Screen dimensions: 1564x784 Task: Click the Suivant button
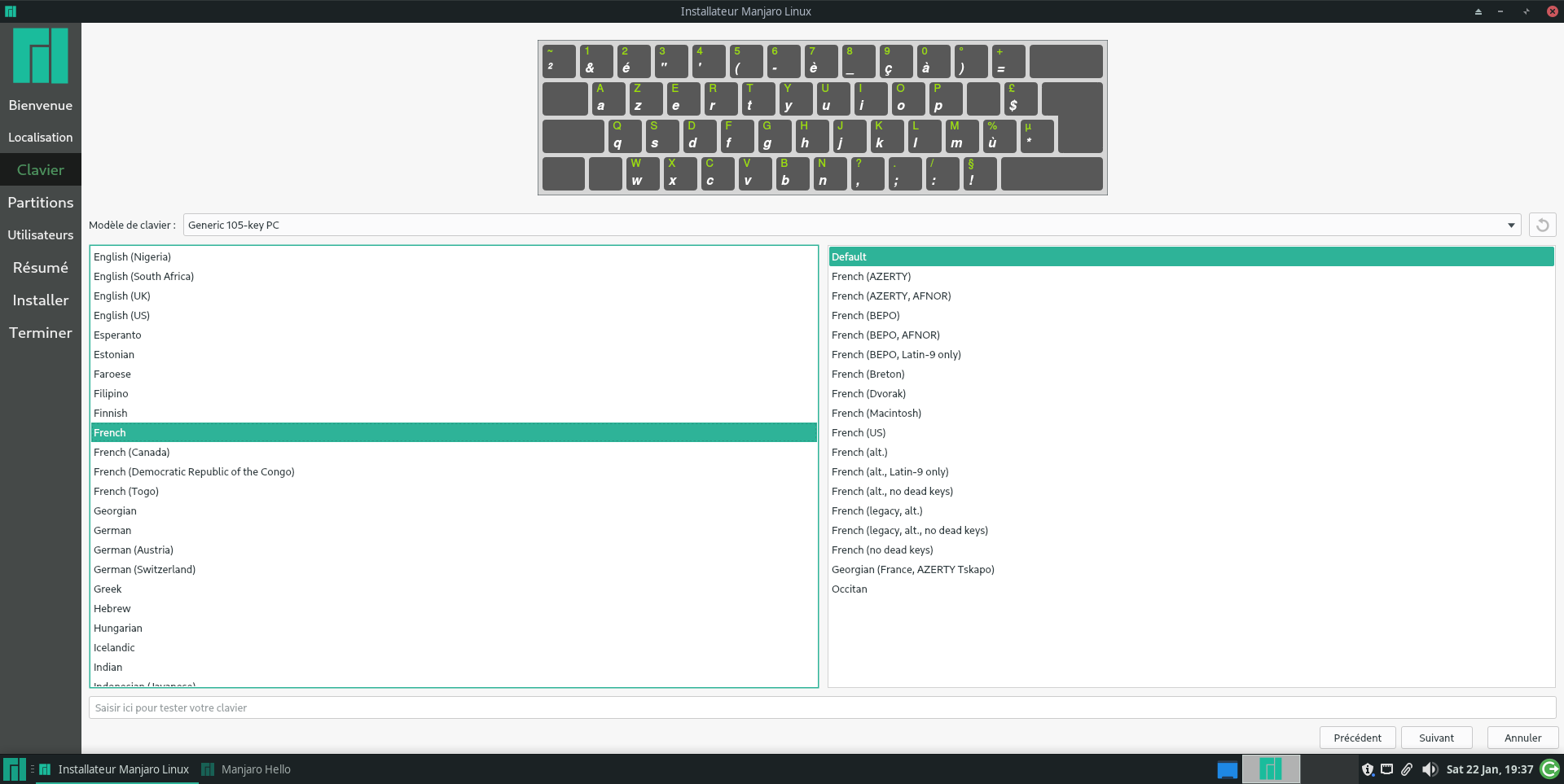pos(1436,738)
